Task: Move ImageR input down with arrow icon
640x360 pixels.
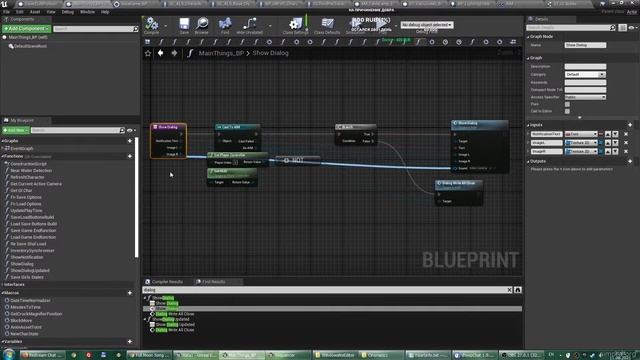Action: point(615,151)
